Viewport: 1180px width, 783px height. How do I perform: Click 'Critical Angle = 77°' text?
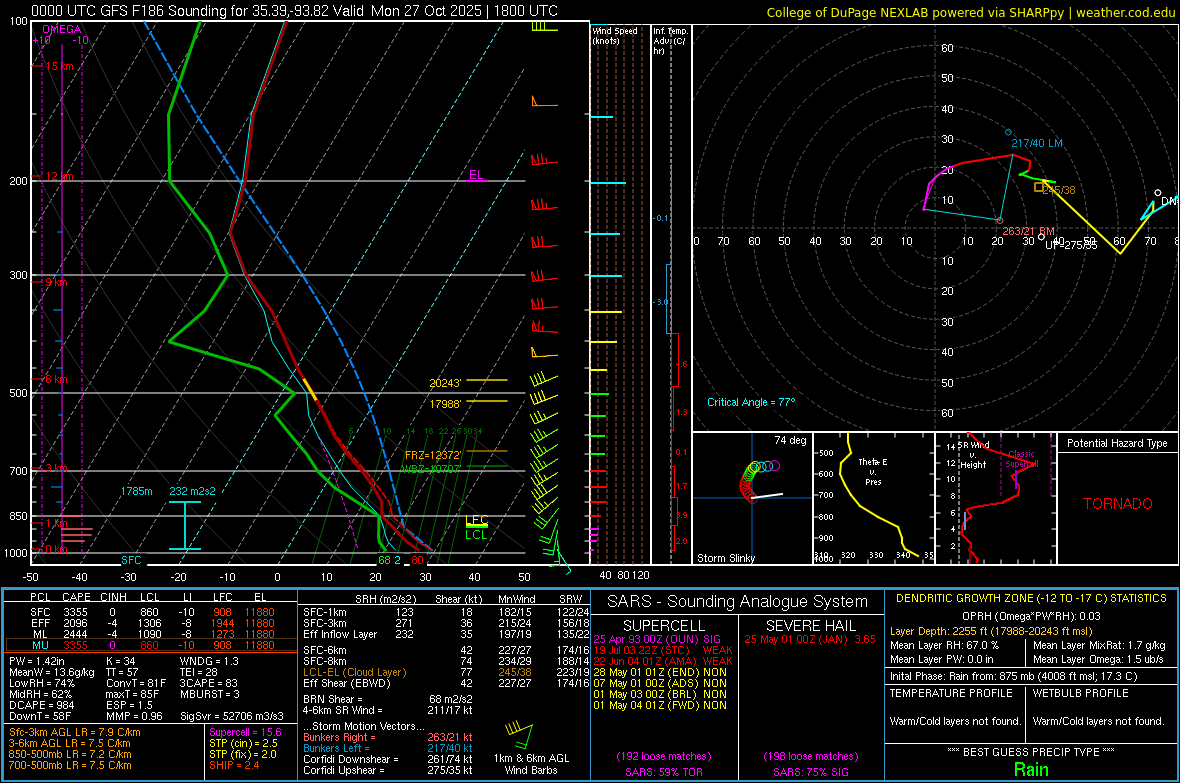[751, 402]
